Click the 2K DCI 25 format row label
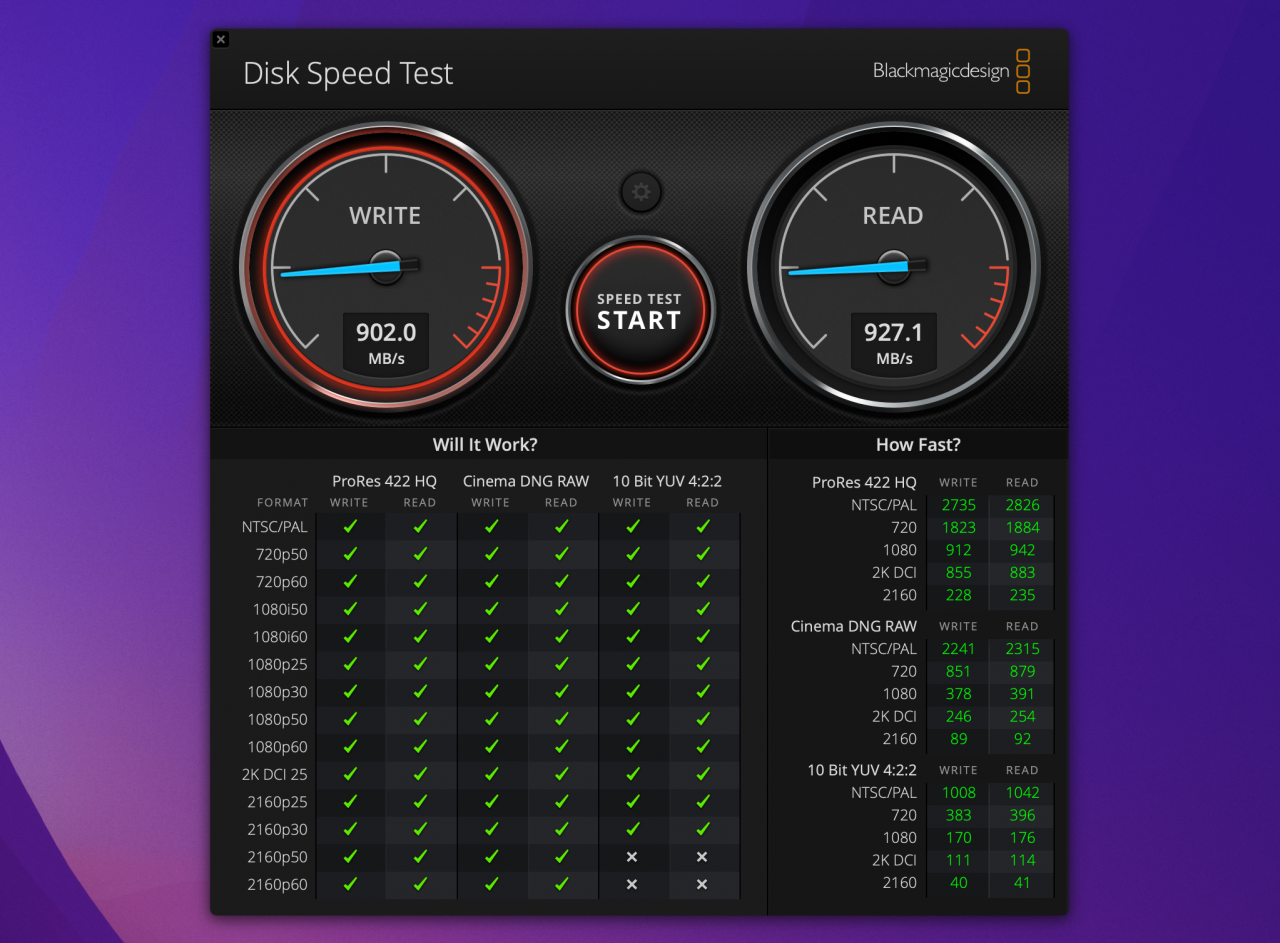This screenshot has width=1280, height=943. point(275,774)
